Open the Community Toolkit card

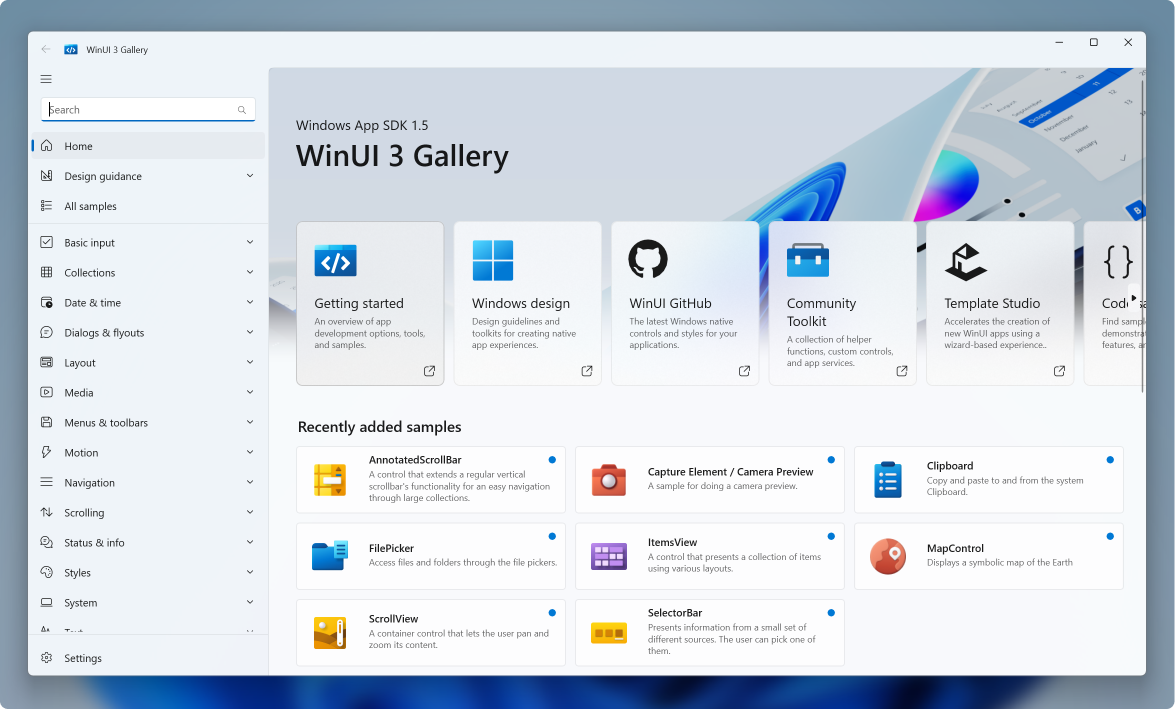tap(842, 304)
